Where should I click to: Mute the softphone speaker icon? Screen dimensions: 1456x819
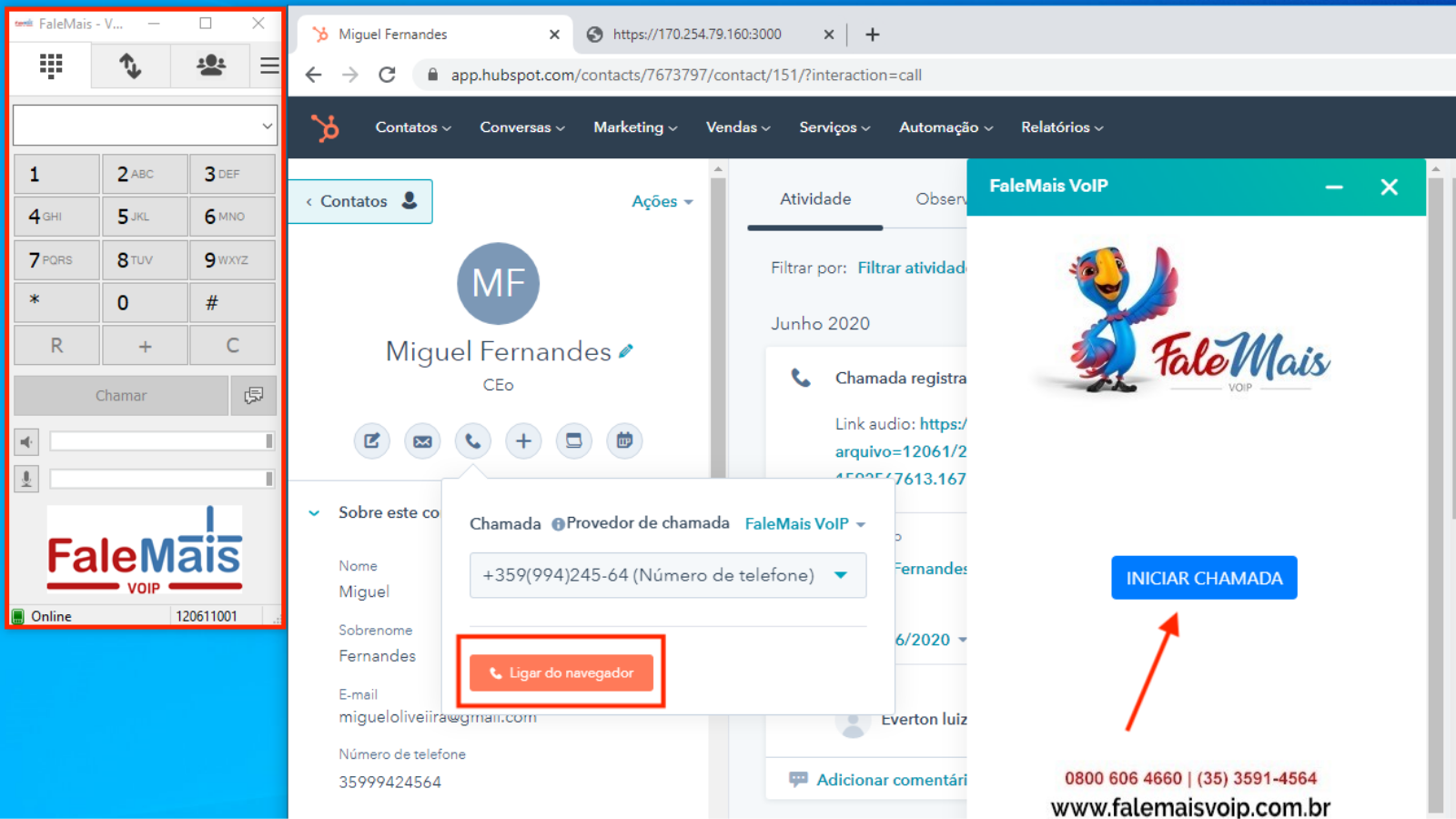pyautogui.click(x=26, y=442)
